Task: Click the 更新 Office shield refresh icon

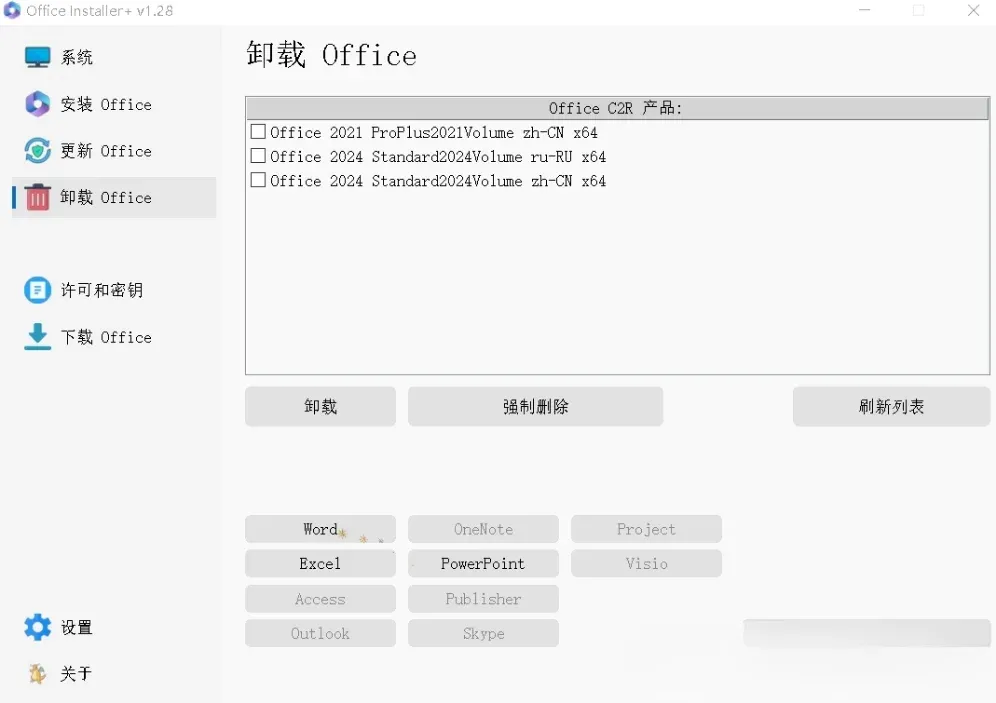Action: [37, 151]
